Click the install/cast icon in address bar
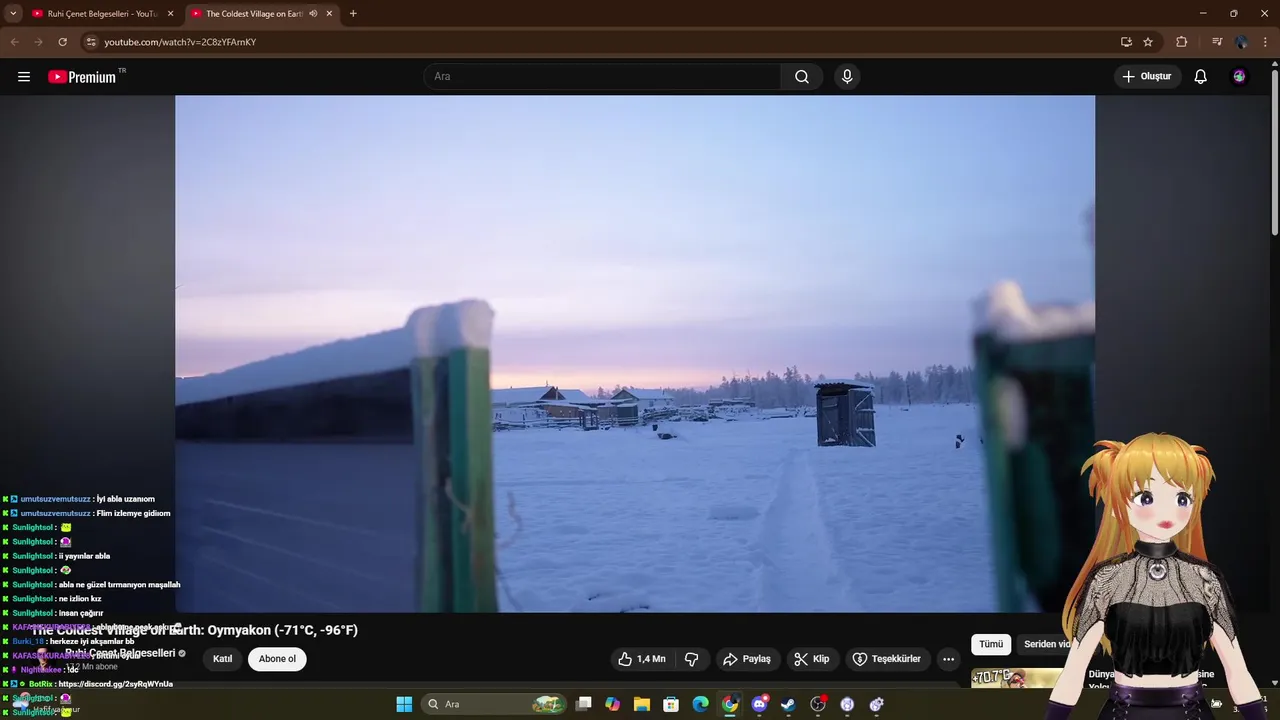 tap(1126, 42)
